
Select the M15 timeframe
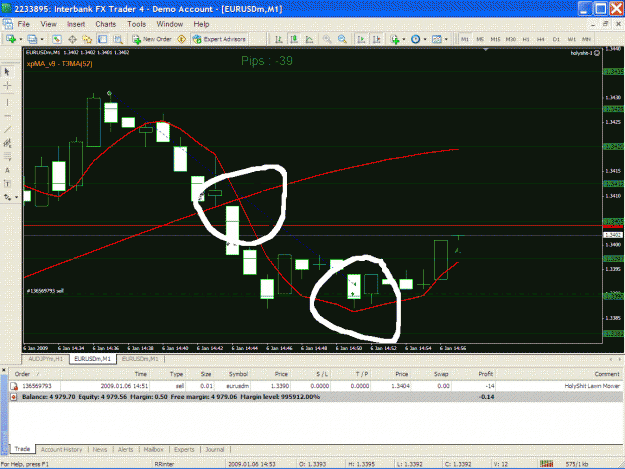495,39
